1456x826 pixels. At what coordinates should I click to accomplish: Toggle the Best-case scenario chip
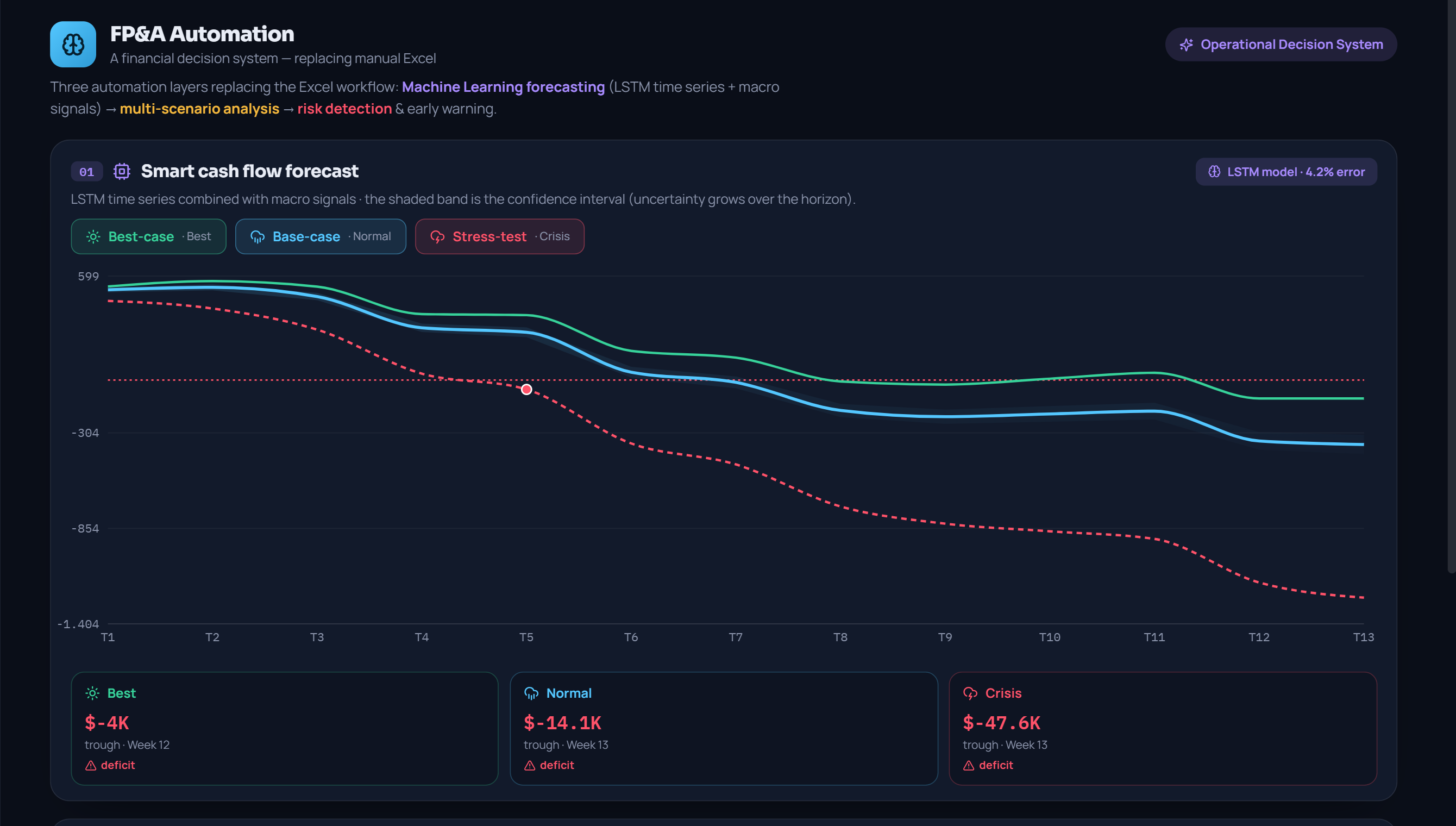(148, 236)
